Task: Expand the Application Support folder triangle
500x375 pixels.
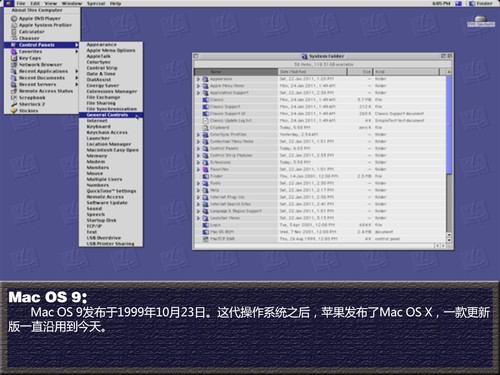Action: [x=198, y=93]
